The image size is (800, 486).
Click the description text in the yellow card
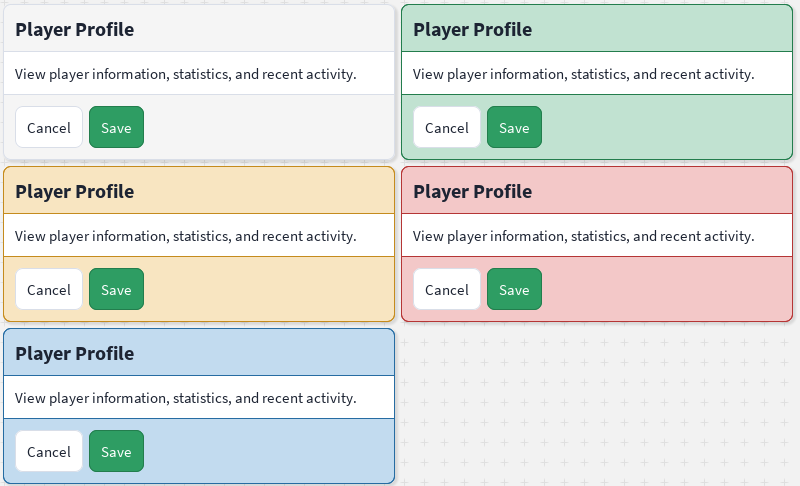[186, 236]
